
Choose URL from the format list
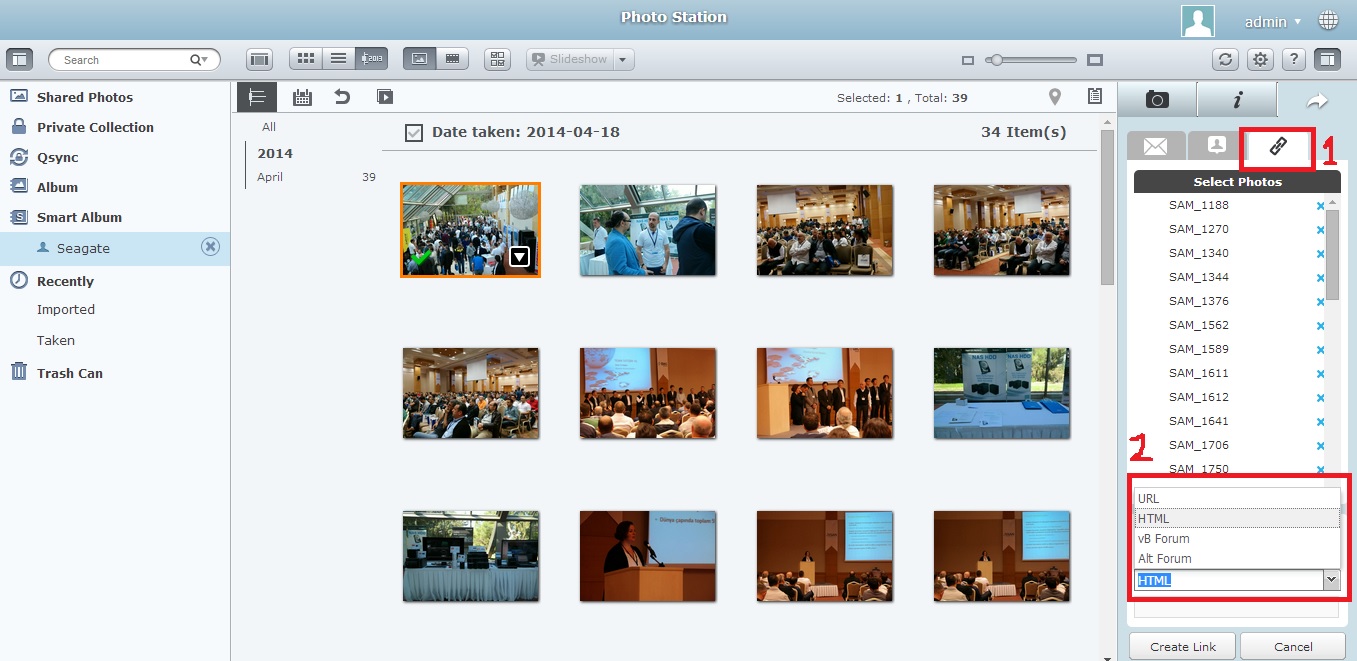1237,499
